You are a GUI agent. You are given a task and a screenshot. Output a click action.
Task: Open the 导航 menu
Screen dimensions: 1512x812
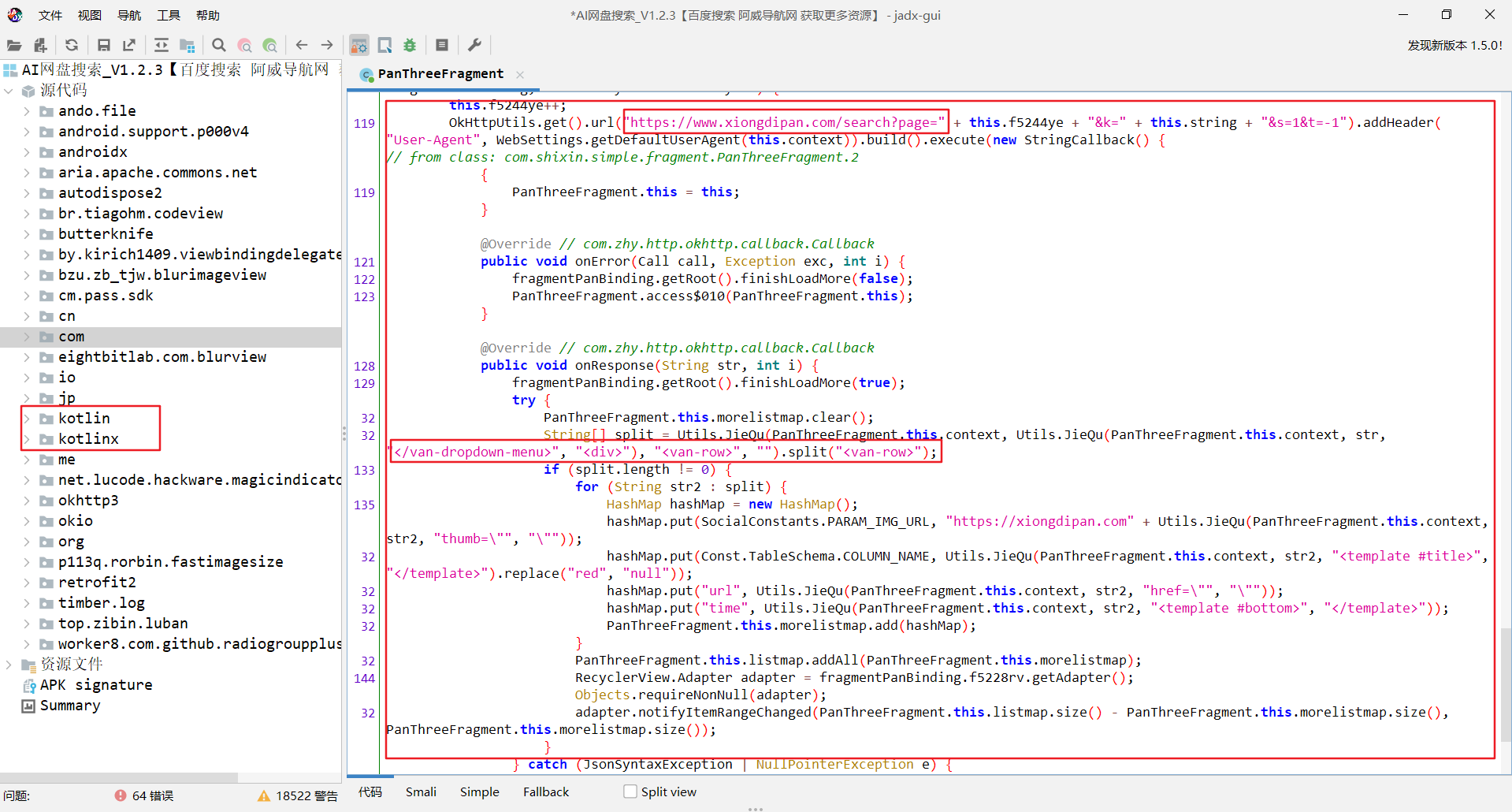(128, 15)
